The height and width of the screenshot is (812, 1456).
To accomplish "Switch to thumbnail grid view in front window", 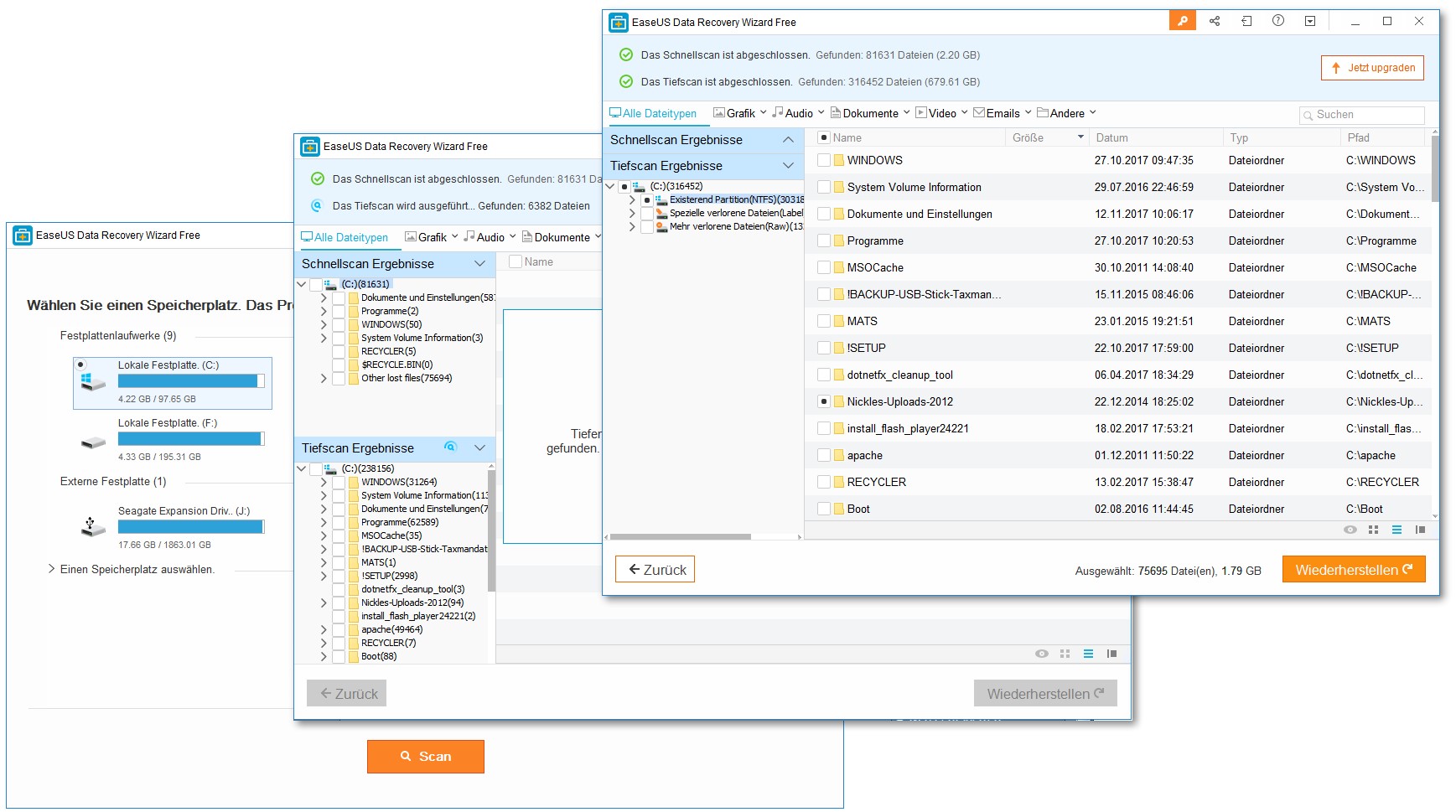I will tap(1373, 530).
